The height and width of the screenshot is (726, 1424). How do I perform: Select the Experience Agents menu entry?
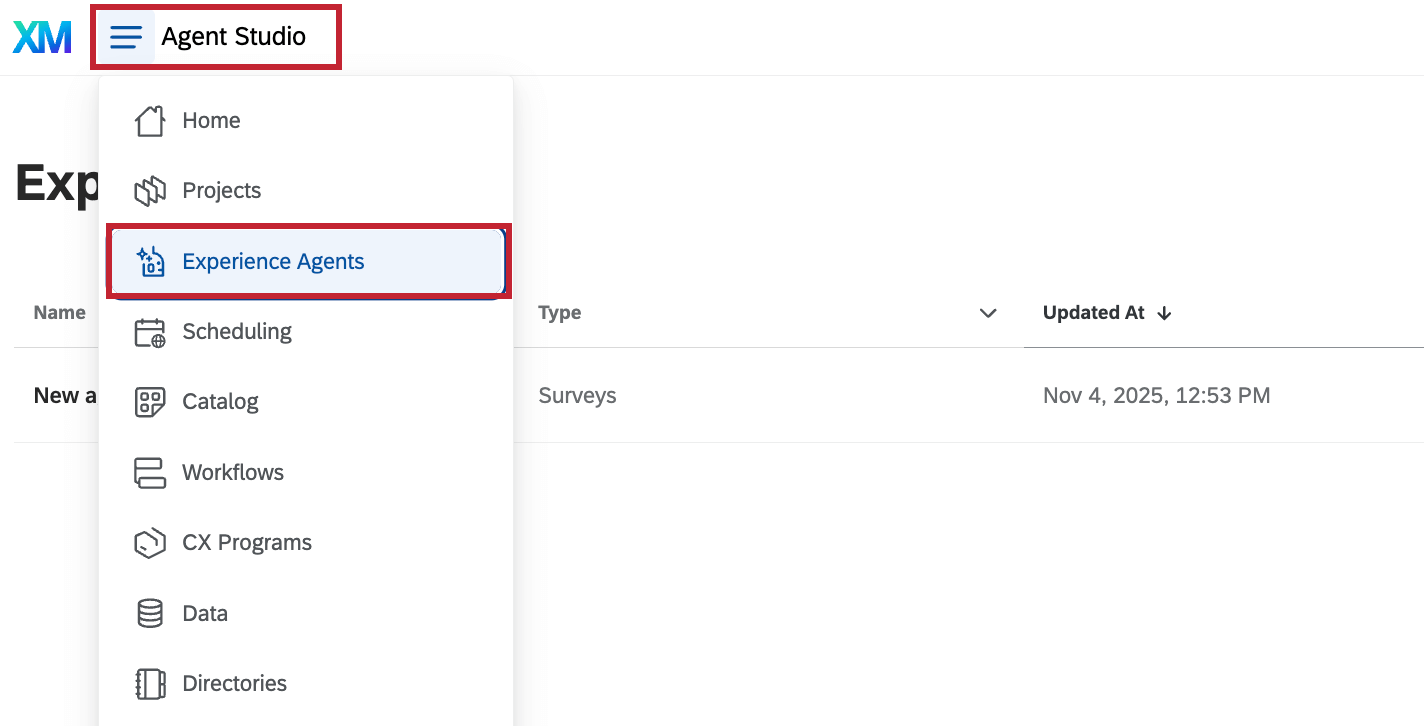click(x=273, y=261)
